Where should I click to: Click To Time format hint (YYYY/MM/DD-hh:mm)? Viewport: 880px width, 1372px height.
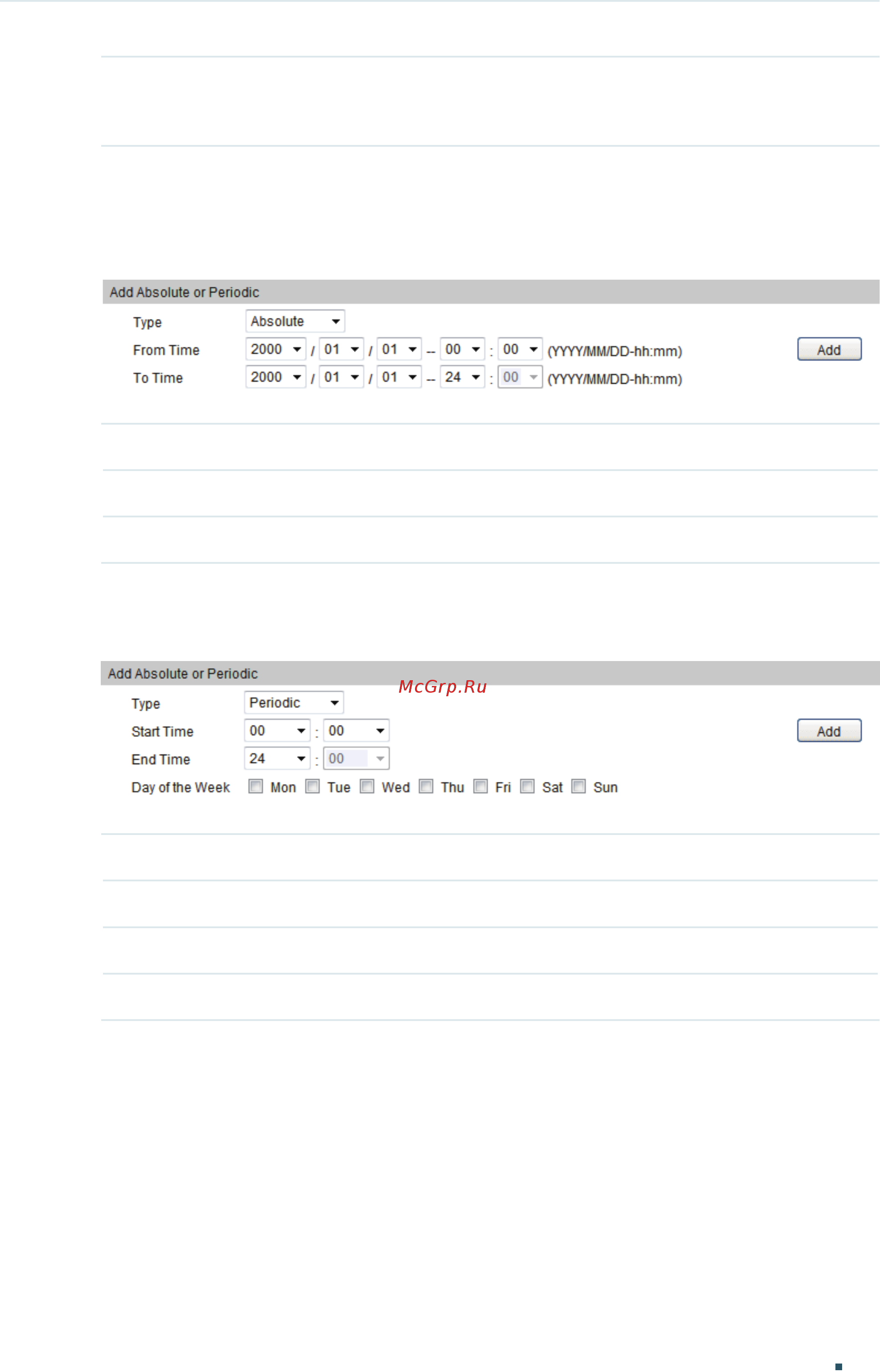[x=615, y=379]
